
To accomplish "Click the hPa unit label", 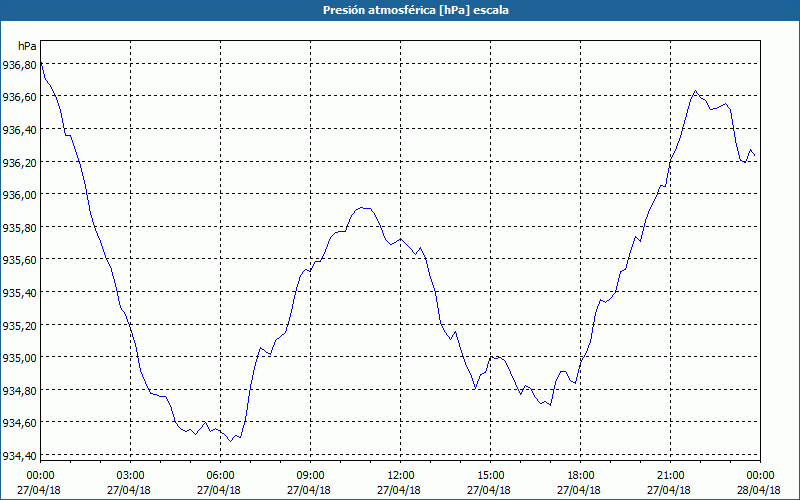I will pos(27,46).
